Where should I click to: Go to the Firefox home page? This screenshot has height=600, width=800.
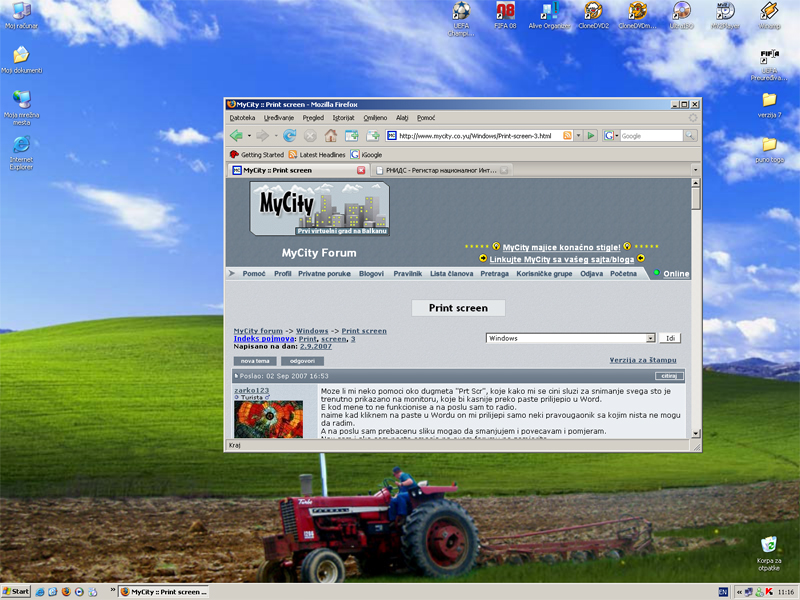click(331, 136)
